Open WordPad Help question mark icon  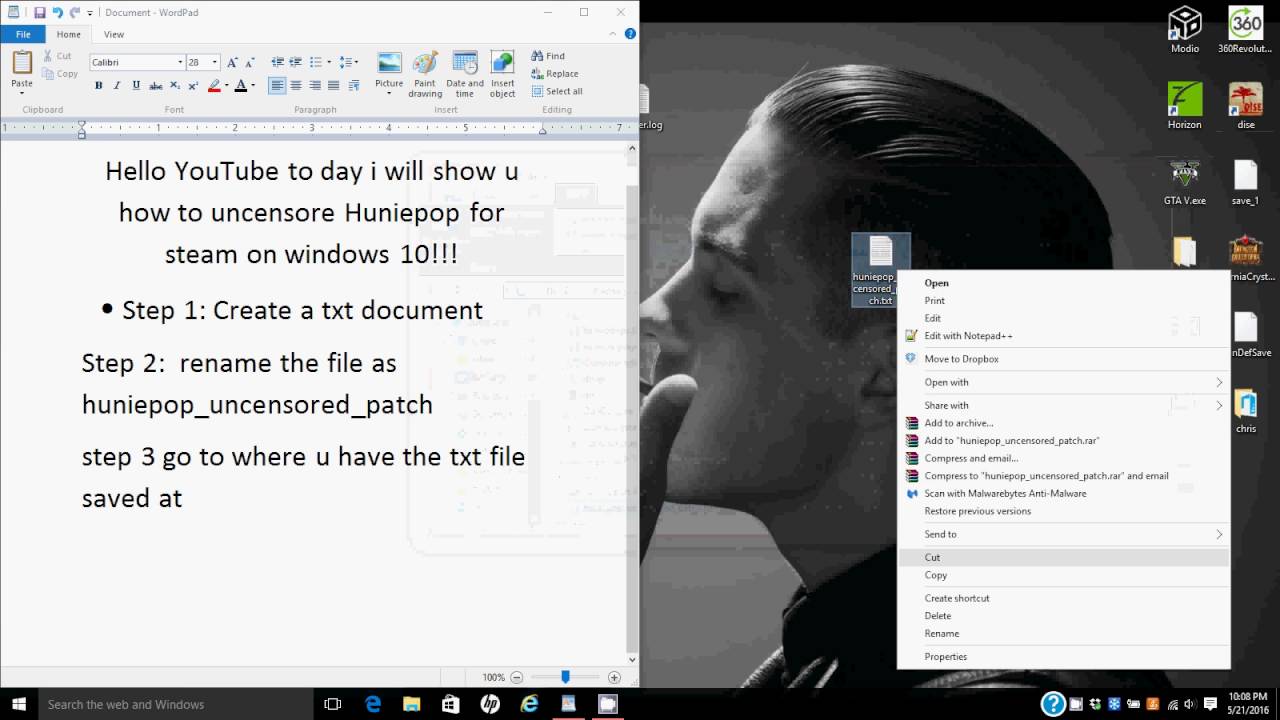(x=630, y=34)
